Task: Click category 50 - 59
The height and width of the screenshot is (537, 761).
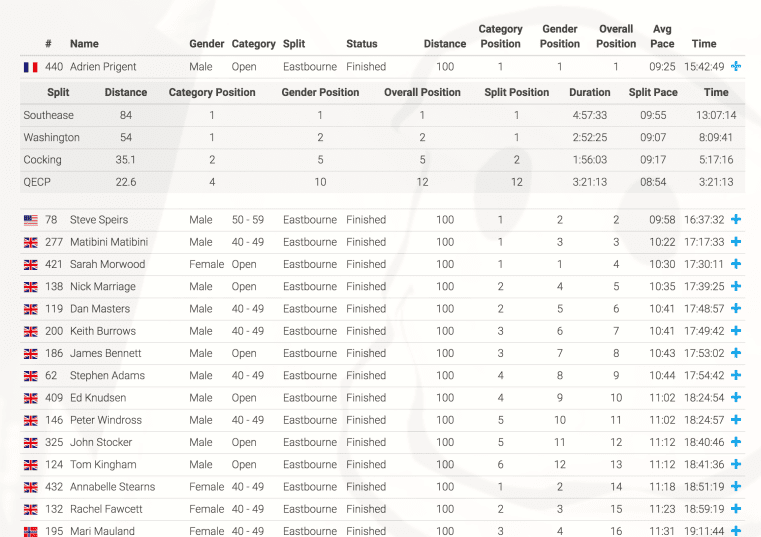Action: click(248, 219)
